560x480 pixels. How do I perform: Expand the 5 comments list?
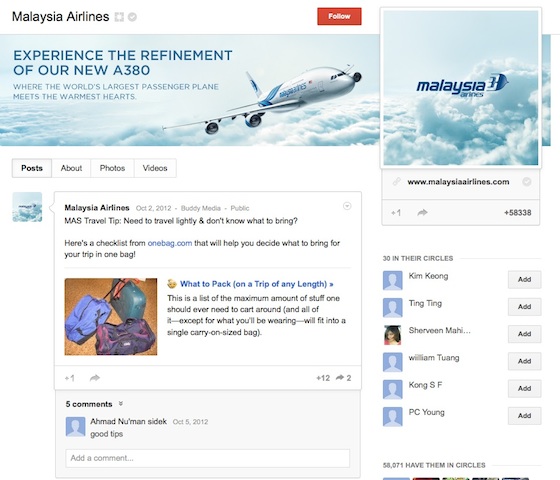[x=121, y=404]
